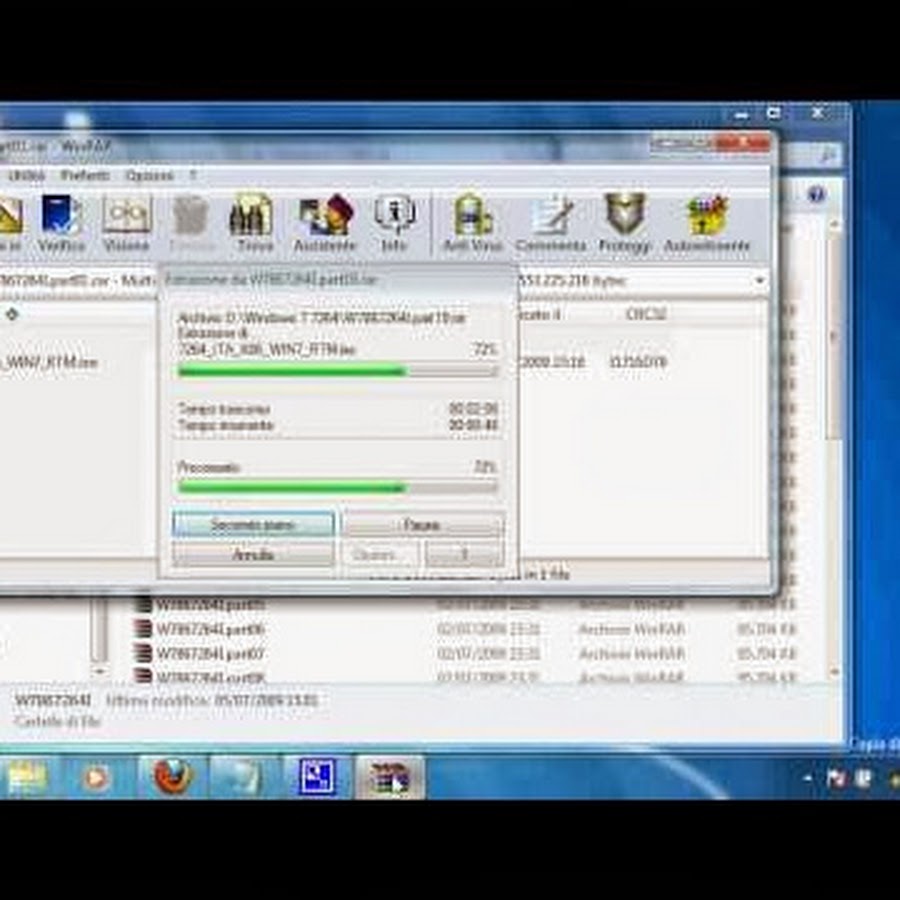Click the CRC32 column header

645,314
